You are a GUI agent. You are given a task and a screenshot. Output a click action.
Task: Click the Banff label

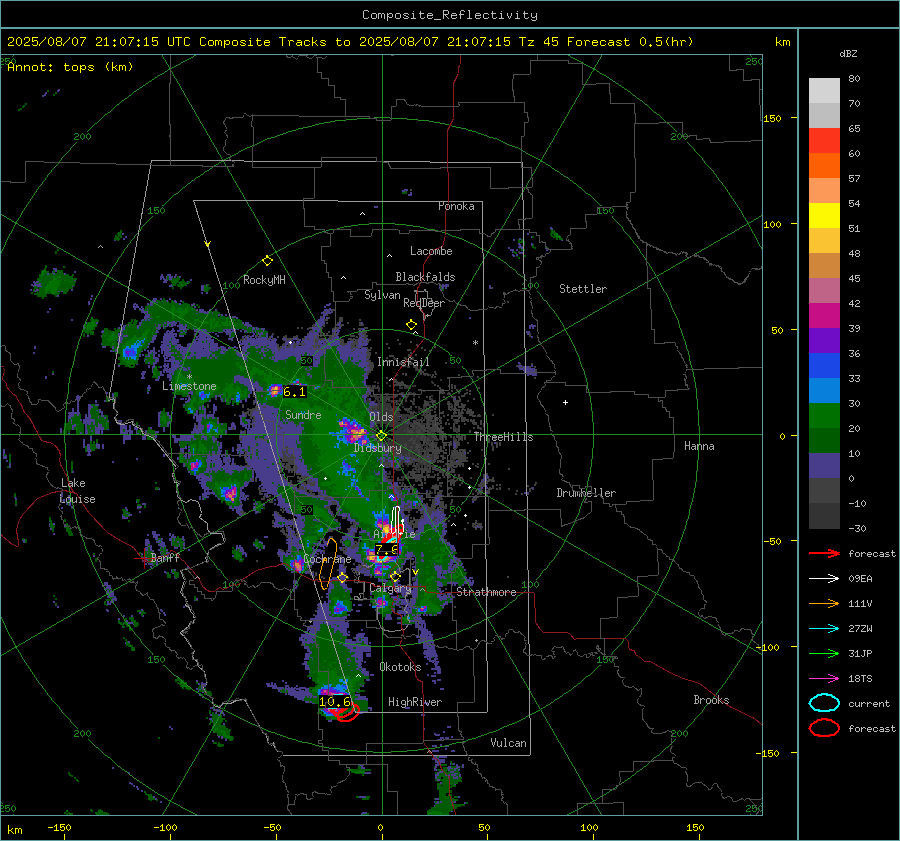pyautogui.click(x=165, y=558)
